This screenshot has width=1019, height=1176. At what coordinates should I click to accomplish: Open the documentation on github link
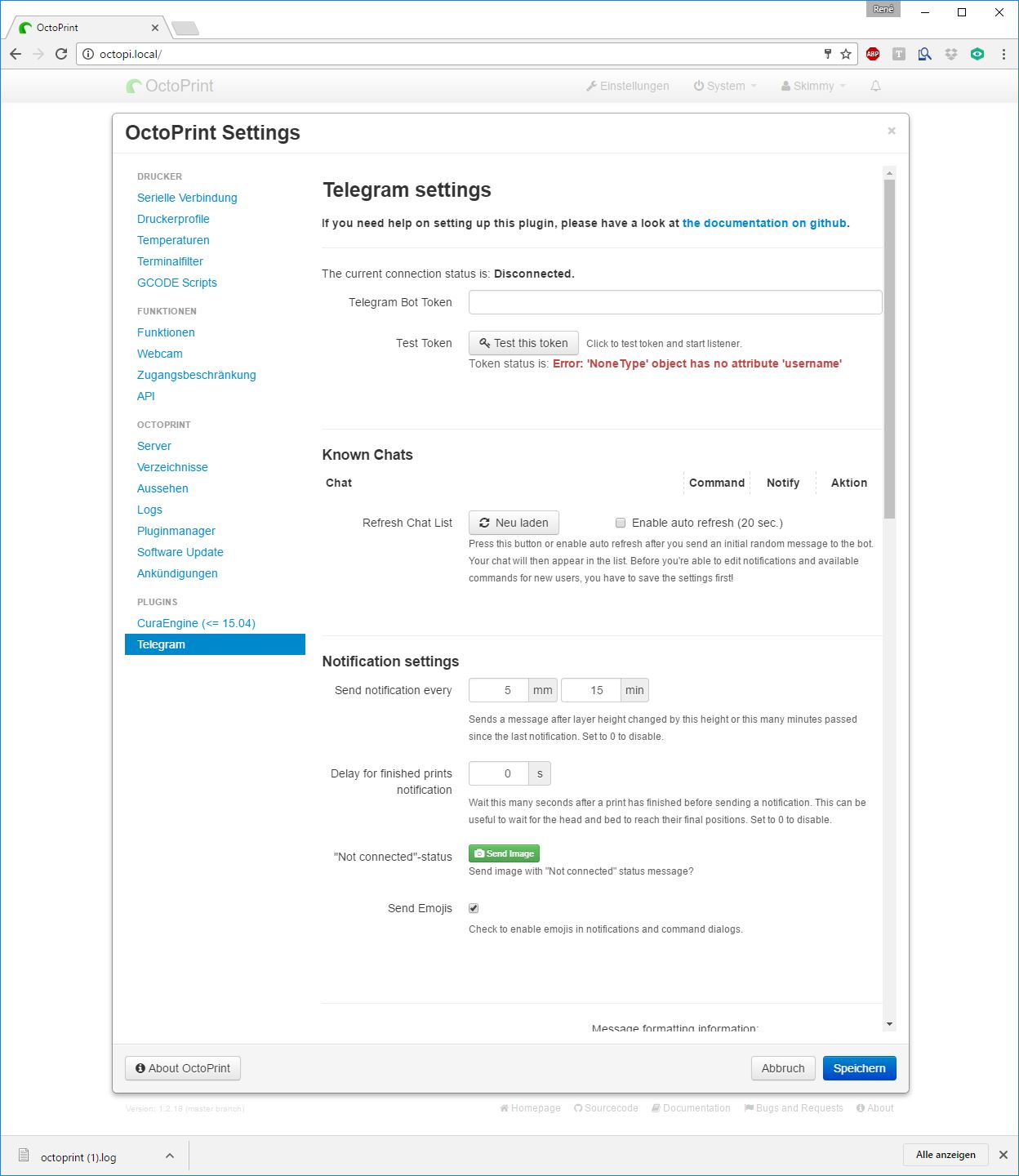pyautogui.click(x=764, y=223)
